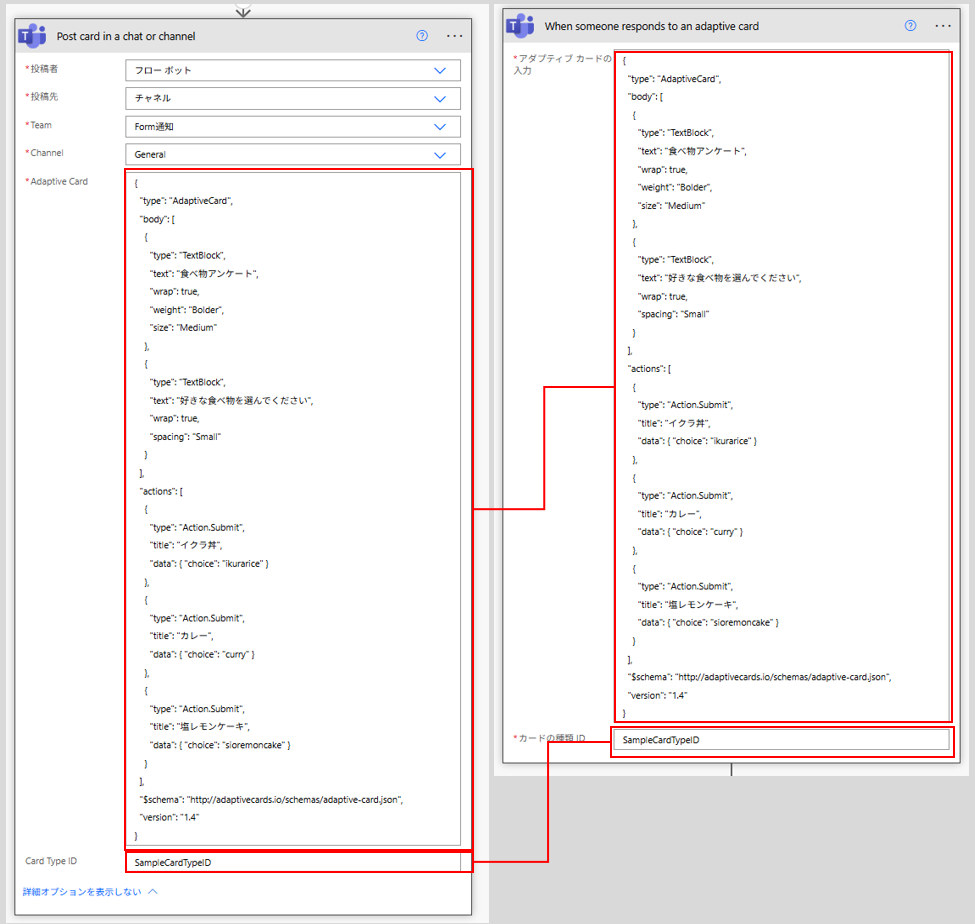Screen dimensions: 975x924
Task: Click the カードの種類 ID field
Action: (782, 740)
